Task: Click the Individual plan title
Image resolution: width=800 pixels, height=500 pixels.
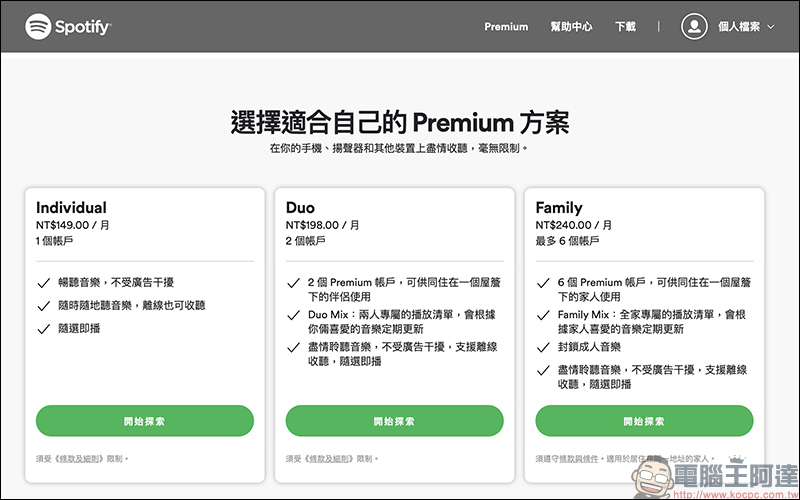Action: [x=71, y=208]
